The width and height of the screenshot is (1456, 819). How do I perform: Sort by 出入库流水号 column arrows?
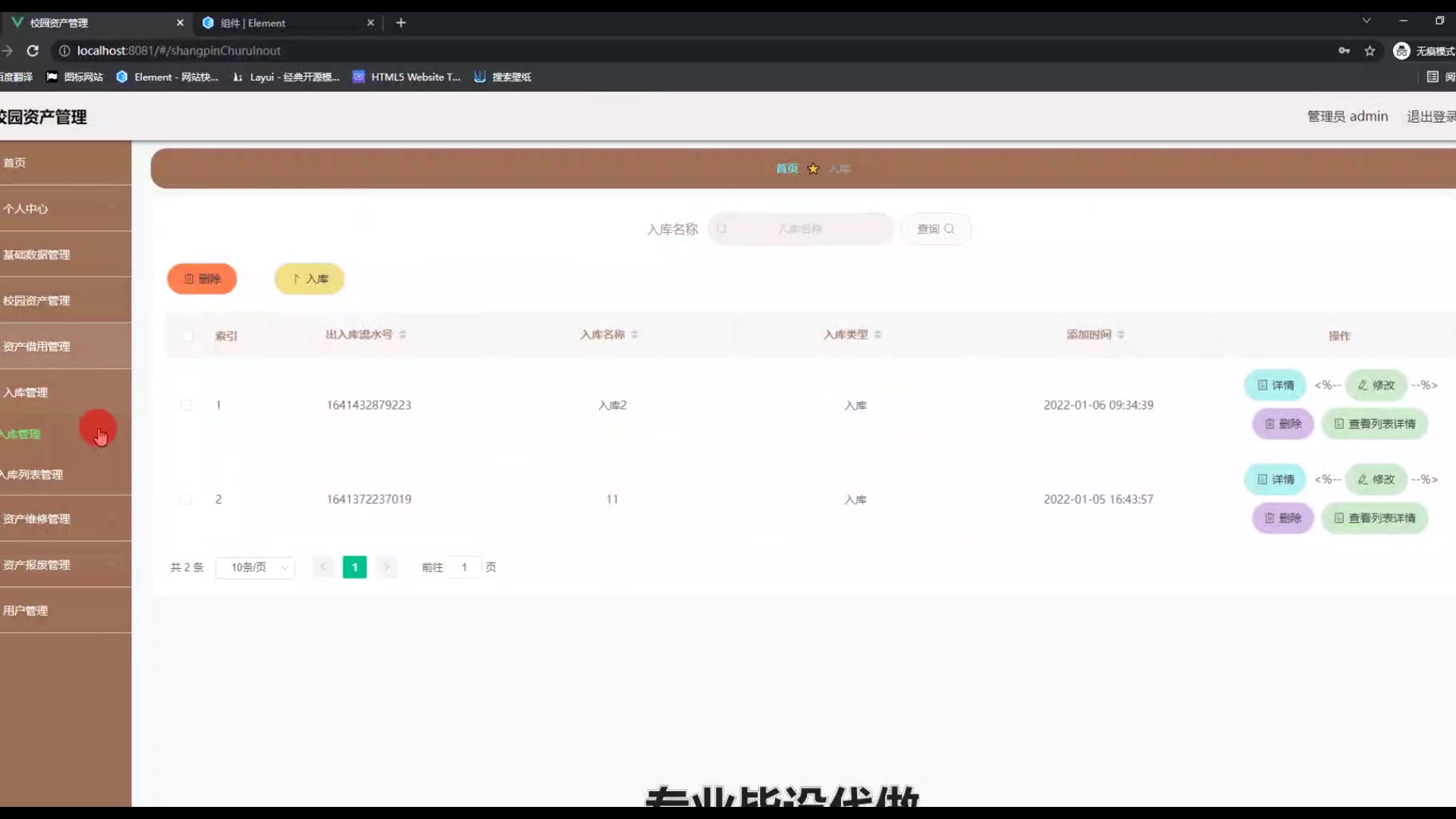tap(403, 334)
